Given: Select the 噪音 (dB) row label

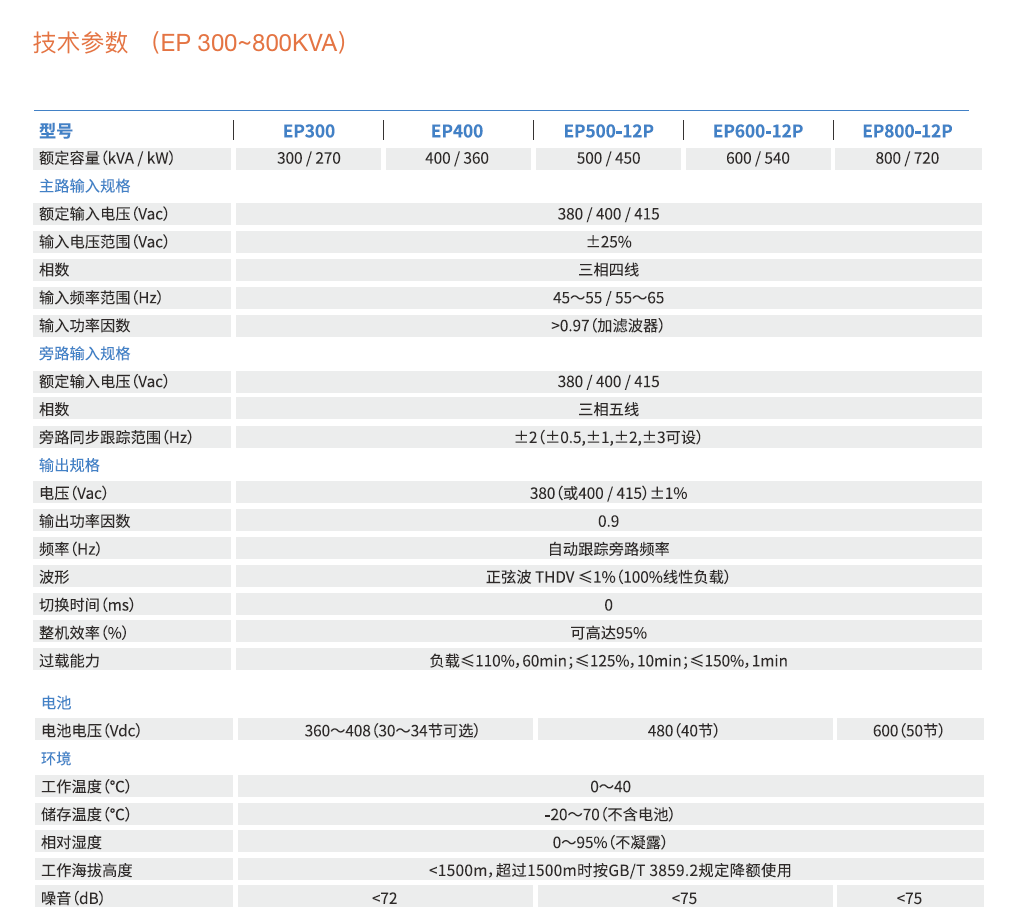Looking at the screenshot, I should click(x=72, y=898).
